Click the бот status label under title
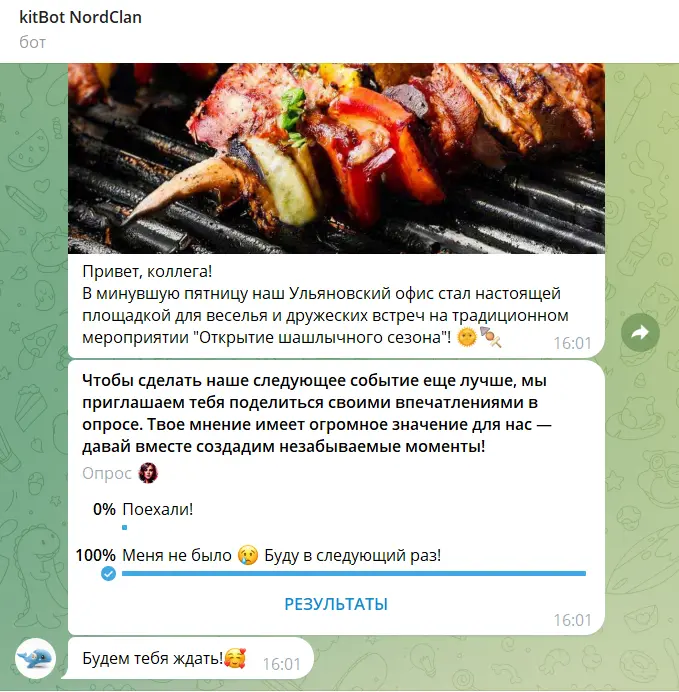 (x=32, y=42)
